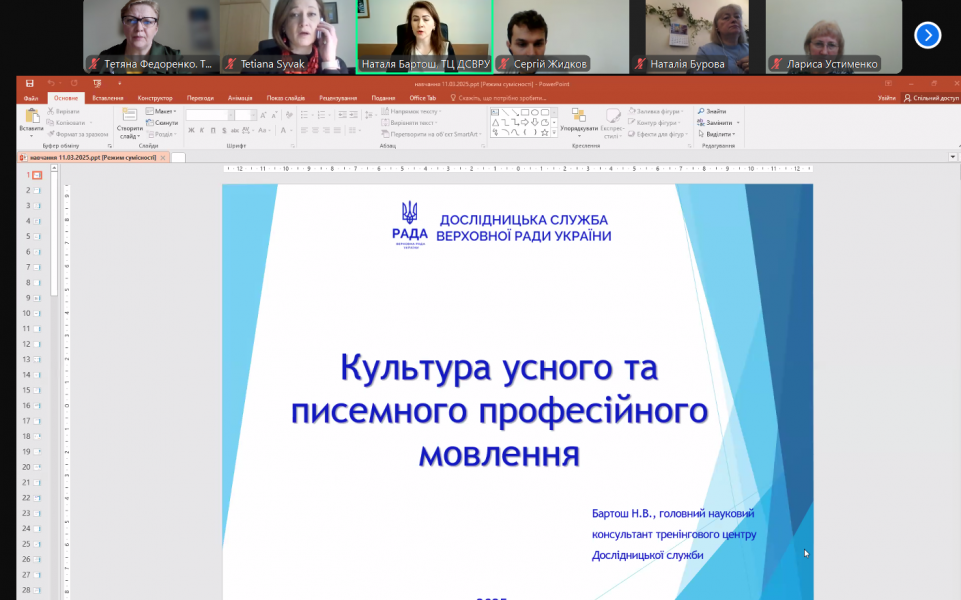Expand the Replace (Замінити) dropdown arrow

click(x=737, y=122)
